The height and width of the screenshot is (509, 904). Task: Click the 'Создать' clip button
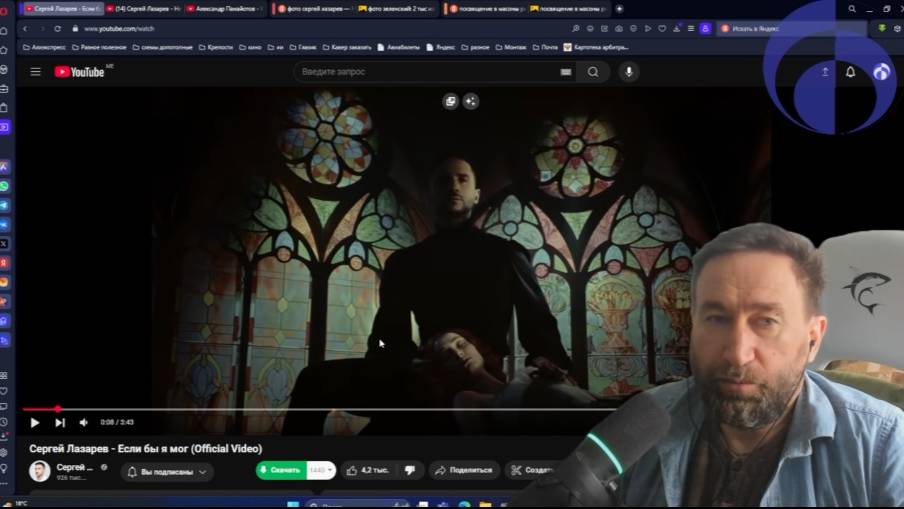pos(532,470)
